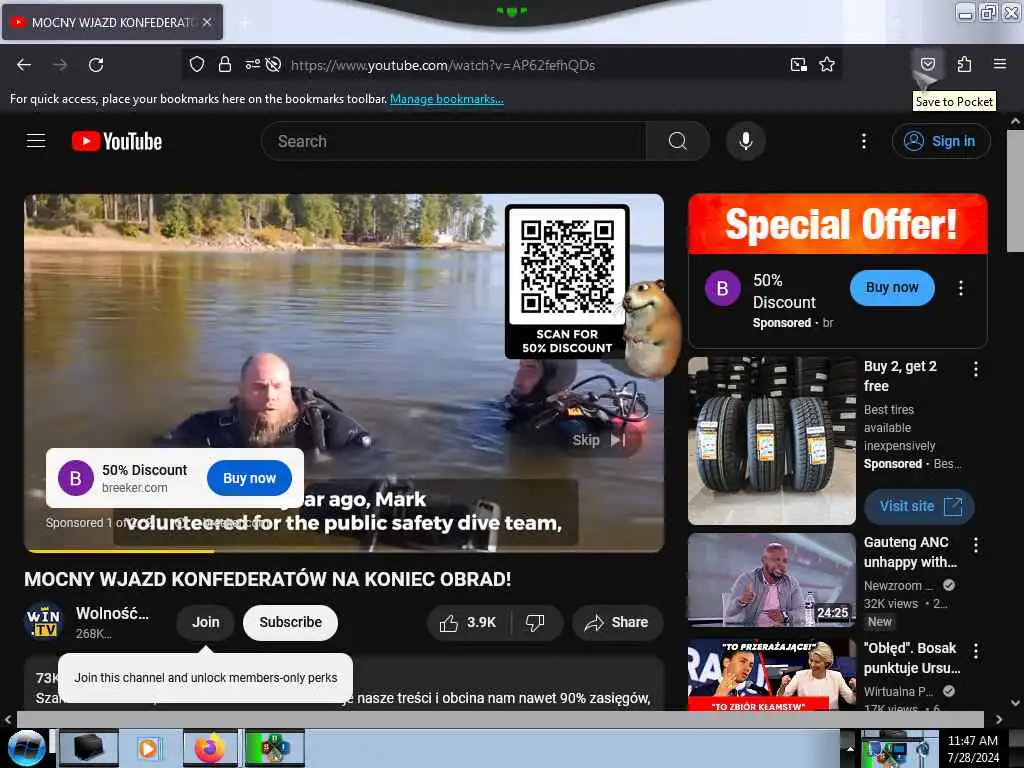Open YouTube settings three-dot menu

(x=863, y=141)
